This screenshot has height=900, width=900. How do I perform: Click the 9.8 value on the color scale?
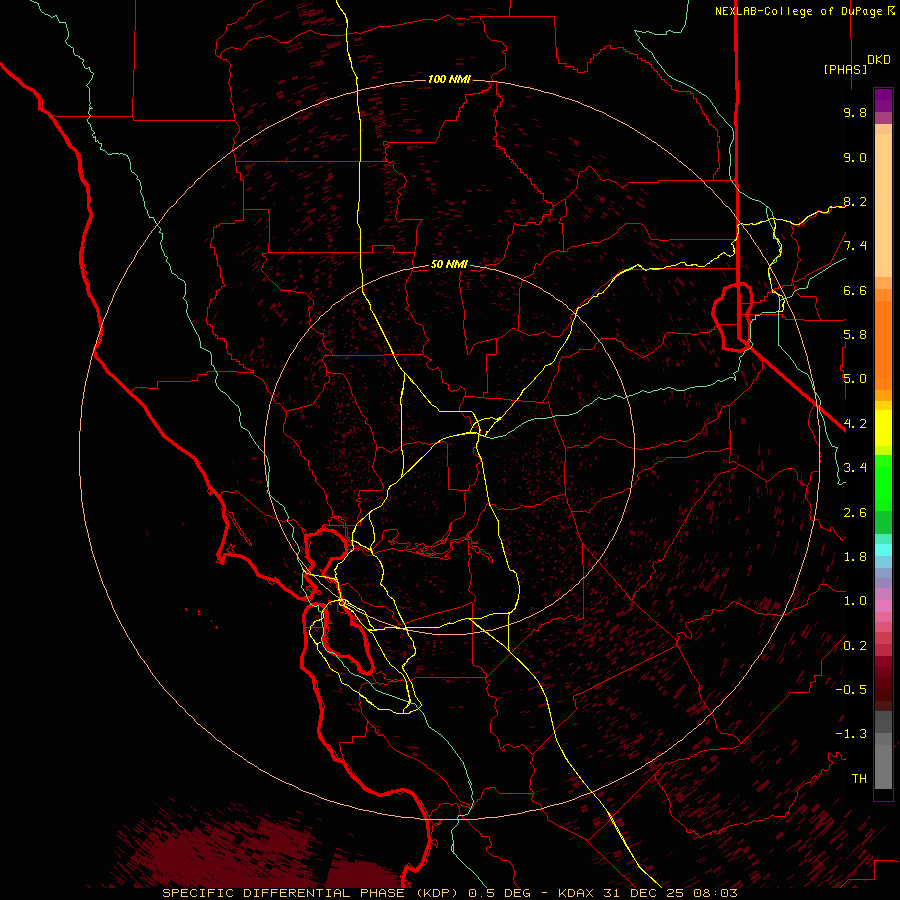pyautogui.click(x=855, y=112)
